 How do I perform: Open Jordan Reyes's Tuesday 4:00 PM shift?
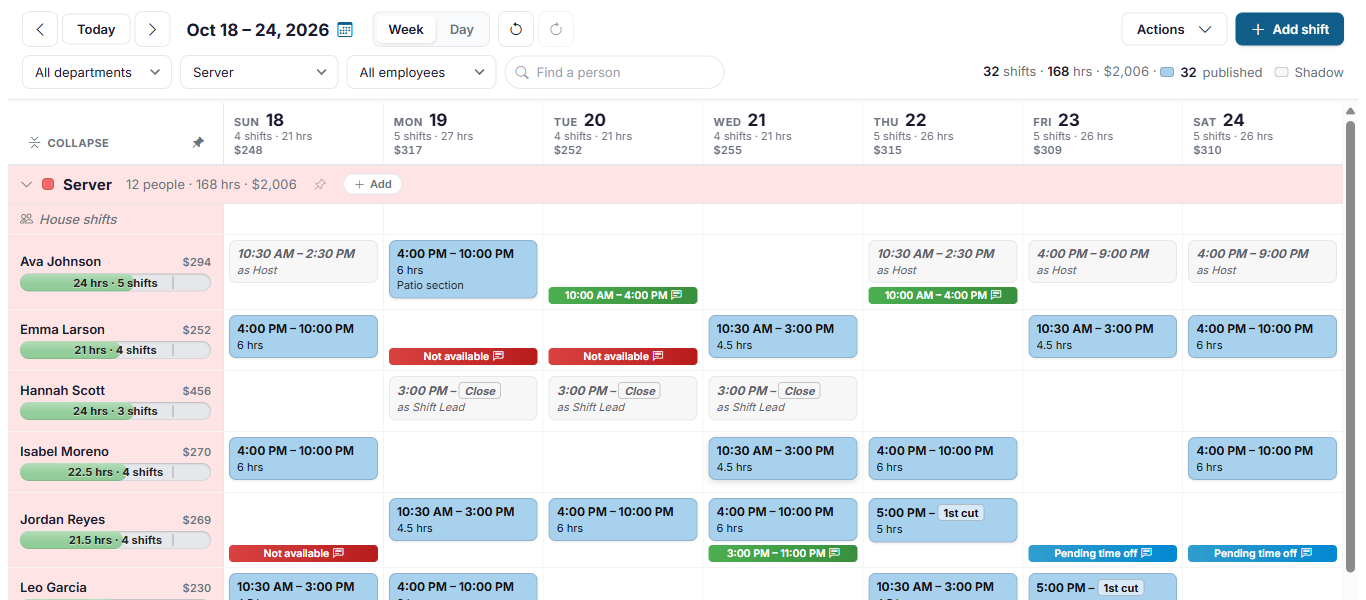[623, 520]
